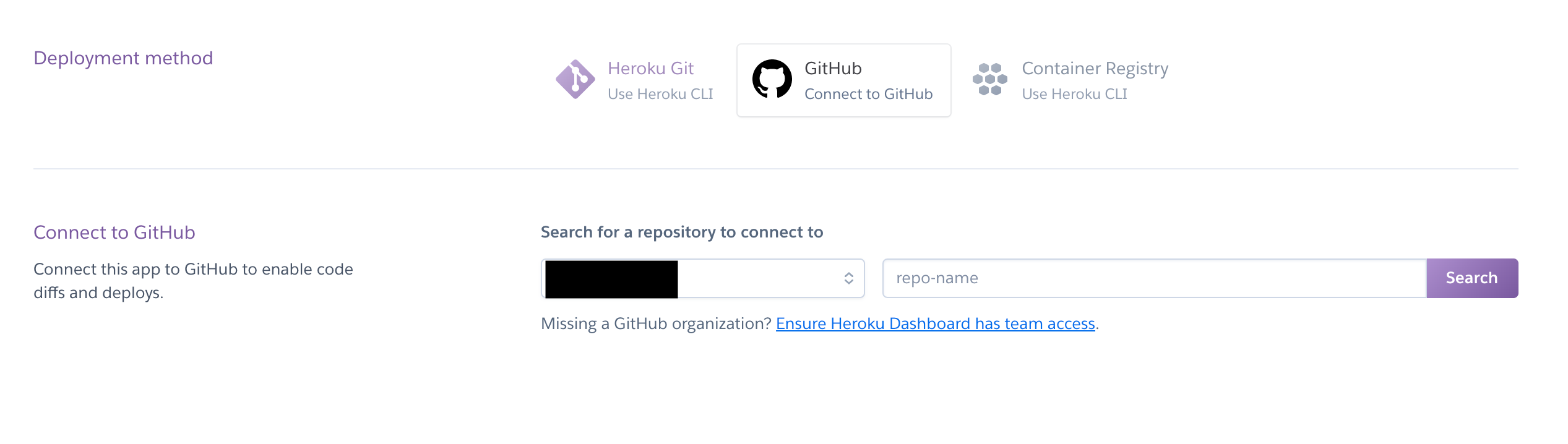The width and height of the screenshot is (1568, 444).
Task: Click the Container Registry hexagon icon
Action: [x=989, y=79]
